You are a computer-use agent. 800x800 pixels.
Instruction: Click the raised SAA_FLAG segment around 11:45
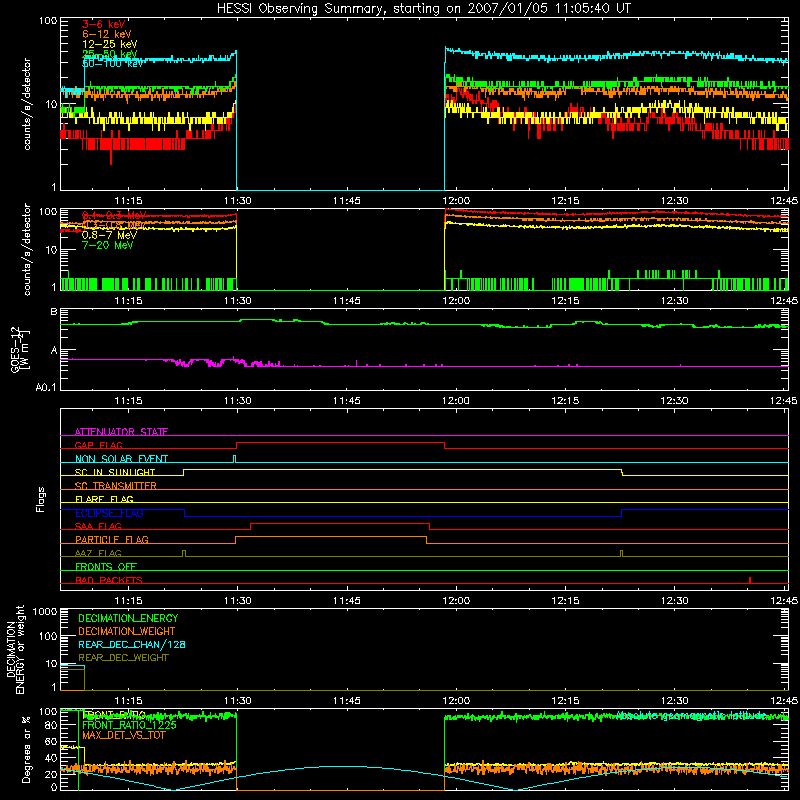click(x=340, y=523)
